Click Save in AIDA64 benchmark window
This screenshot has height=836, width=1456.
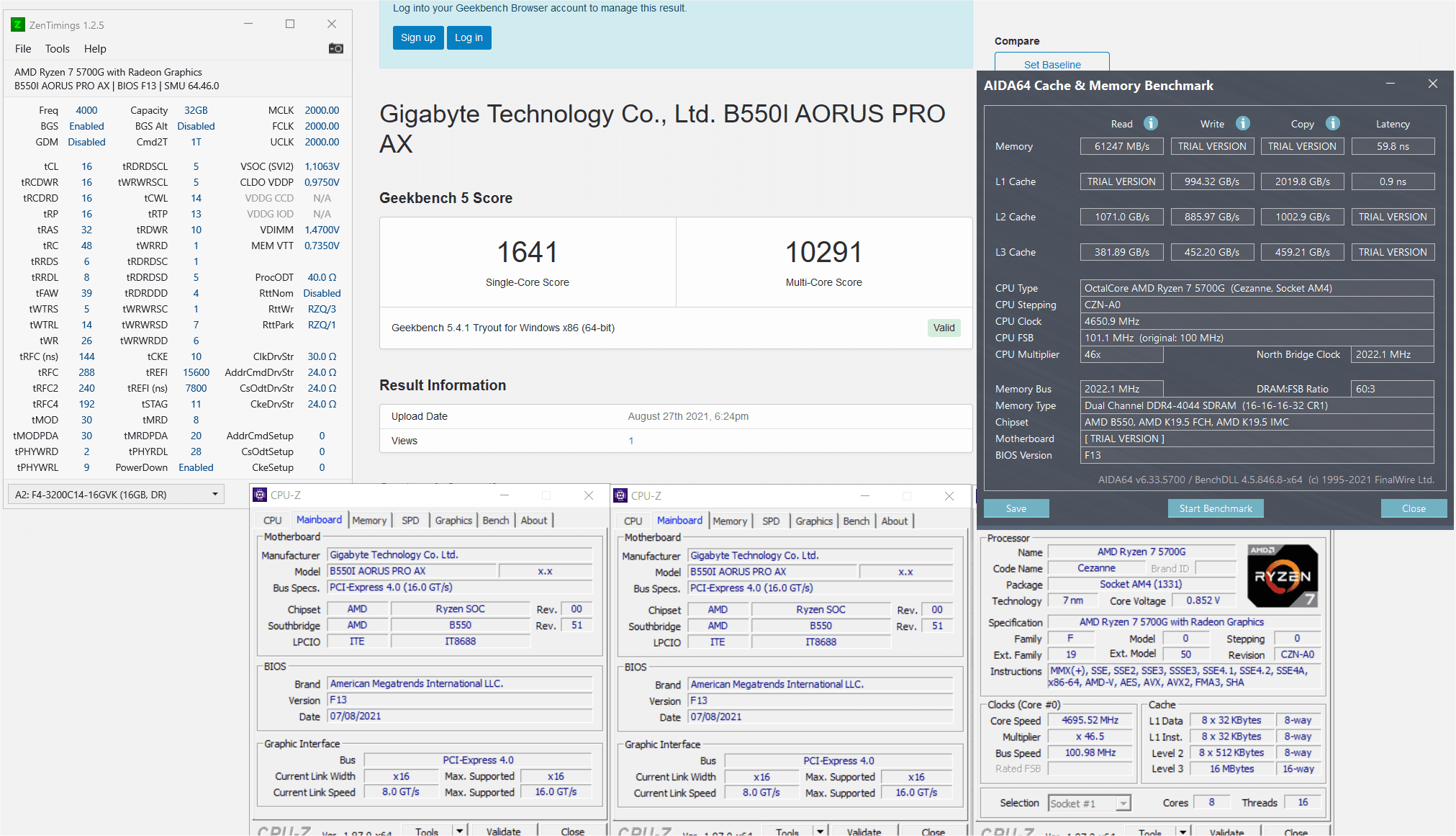[1016, 508]
